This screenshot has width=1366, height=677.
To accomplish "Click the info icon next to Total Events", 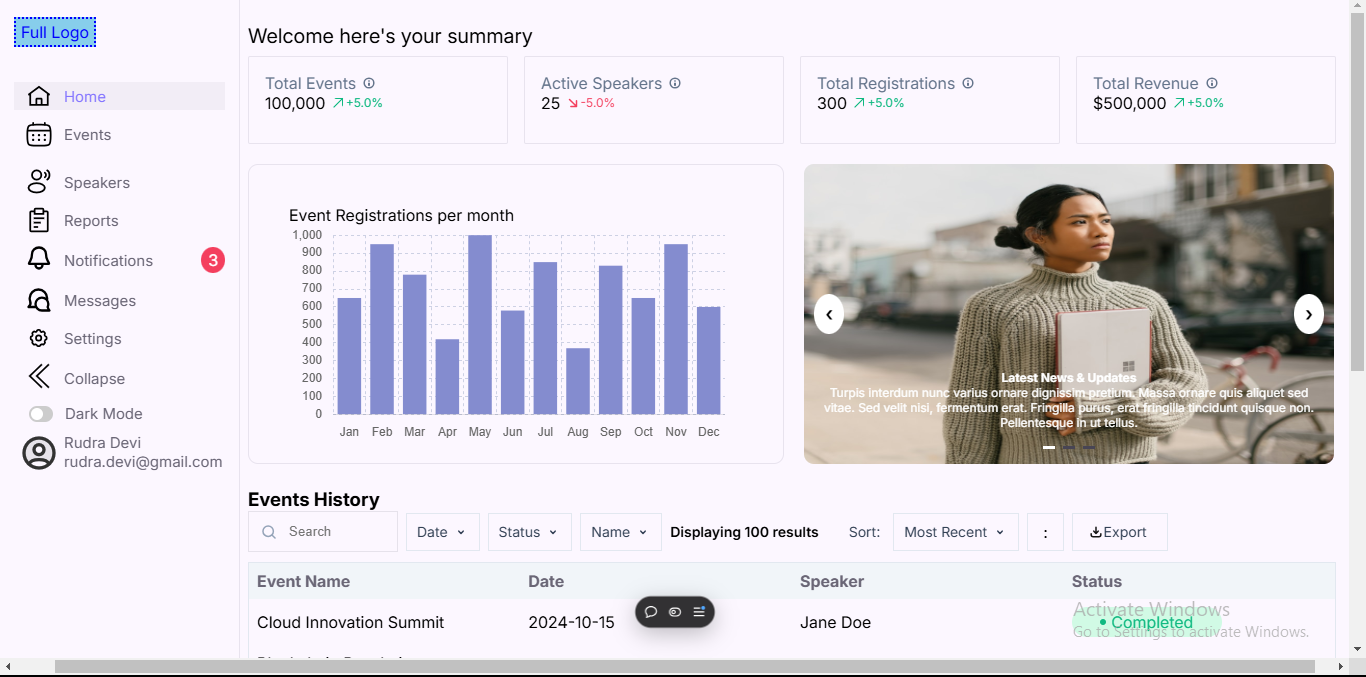I will pyautogui.click(x=369, y=83).
